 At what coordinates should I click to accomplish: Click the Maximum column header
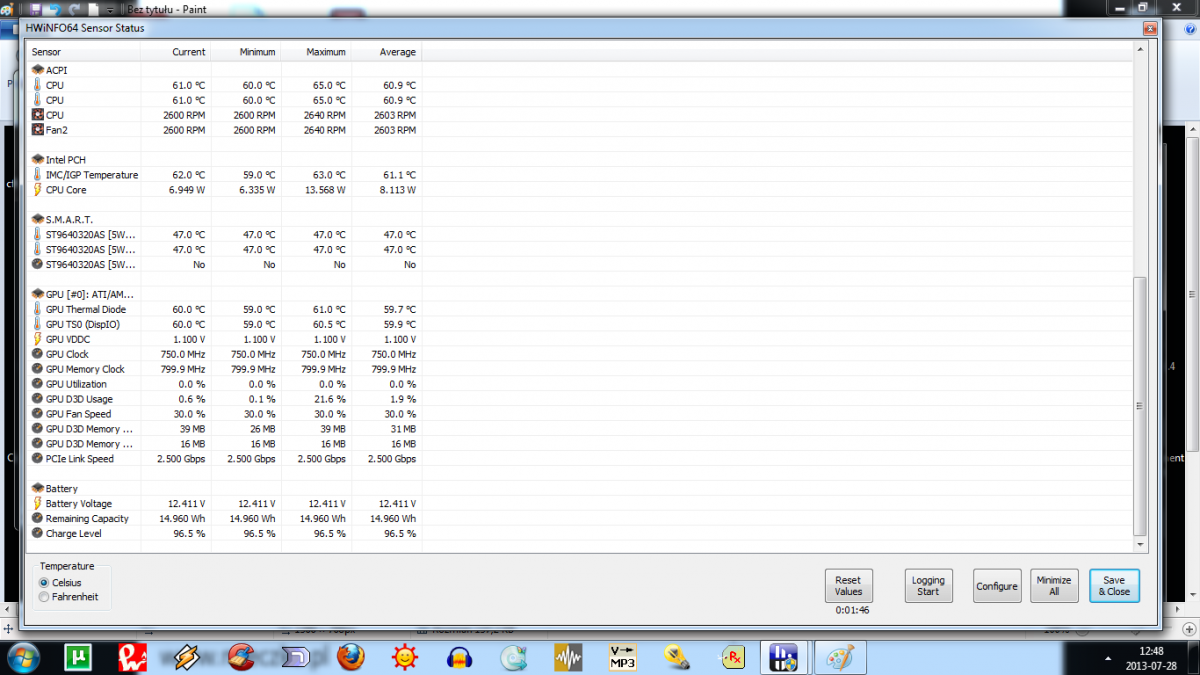point(316,52)
